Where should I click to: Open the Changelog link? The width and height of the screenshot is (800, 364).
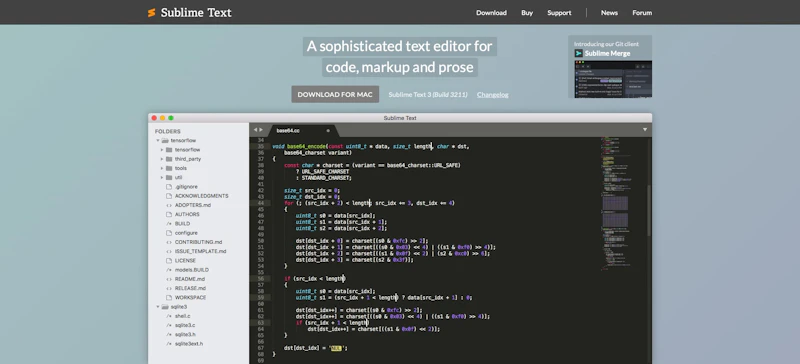492,94
